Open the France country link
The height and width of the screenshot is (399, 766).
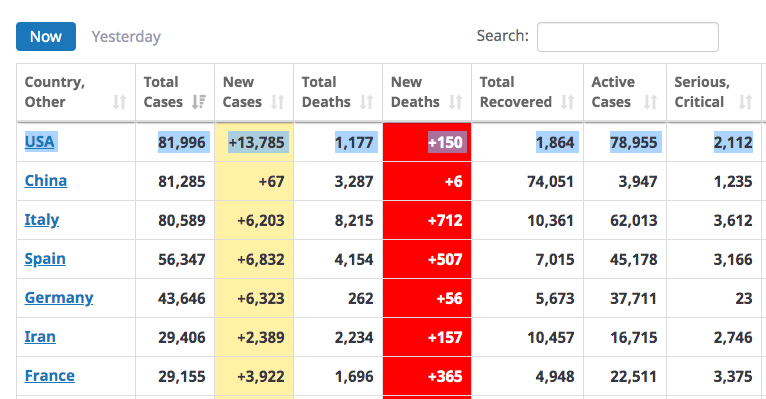(x=50, y=376)
